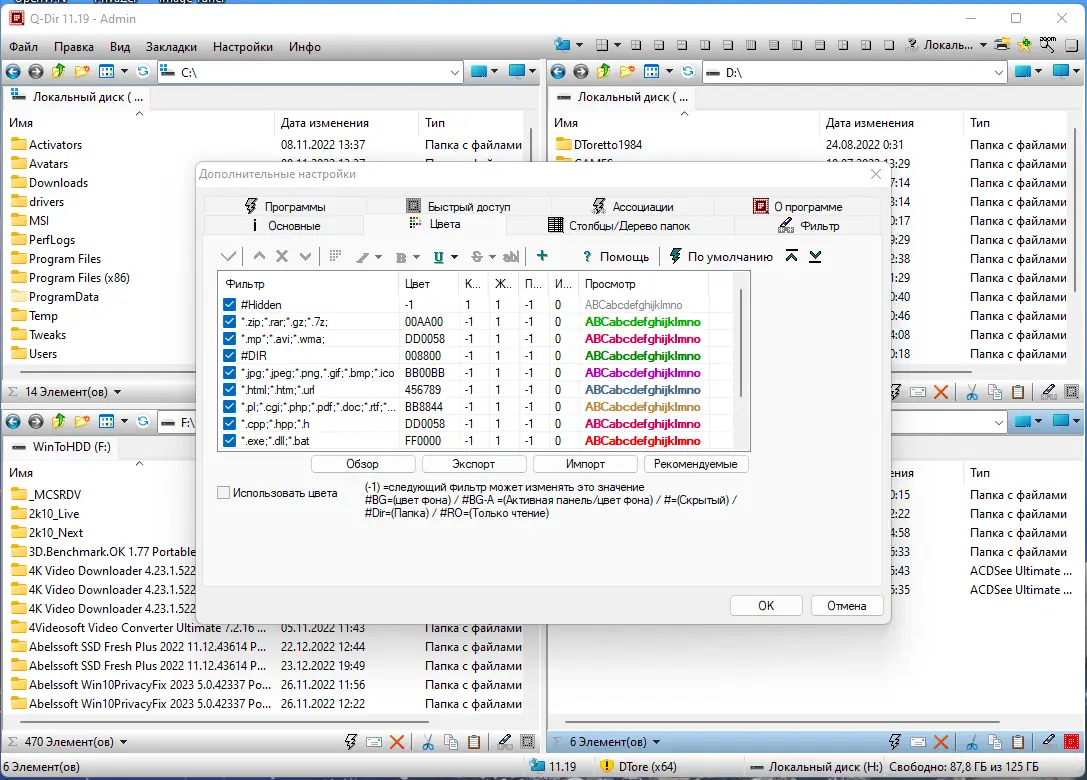The image size is (1087, 780).
Task: Open view mode dropdown in C:\ pane toolbar
Action: click(x=124, y=71)
